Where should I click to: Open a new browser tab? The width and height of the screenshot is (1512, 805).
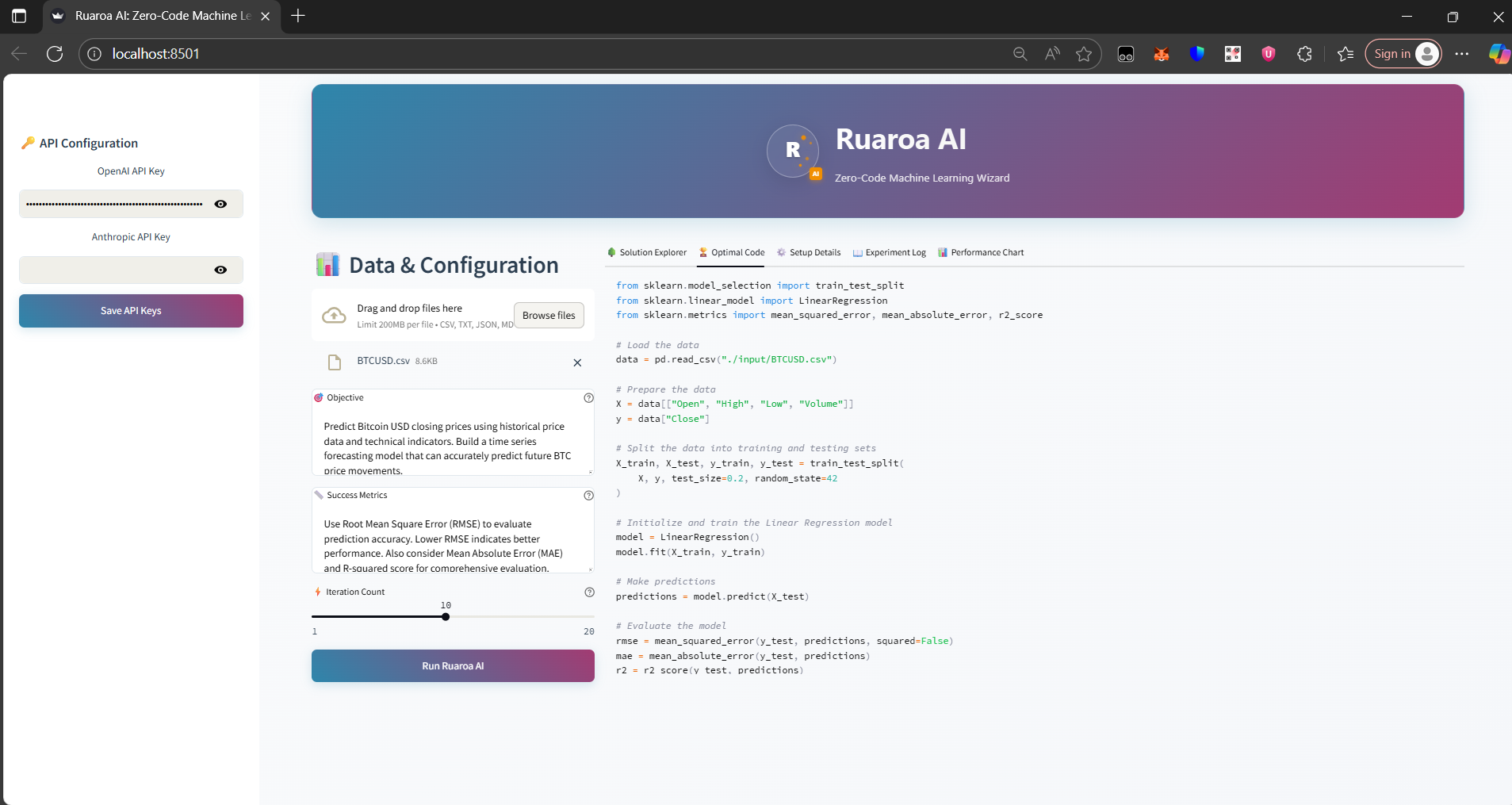298,16
